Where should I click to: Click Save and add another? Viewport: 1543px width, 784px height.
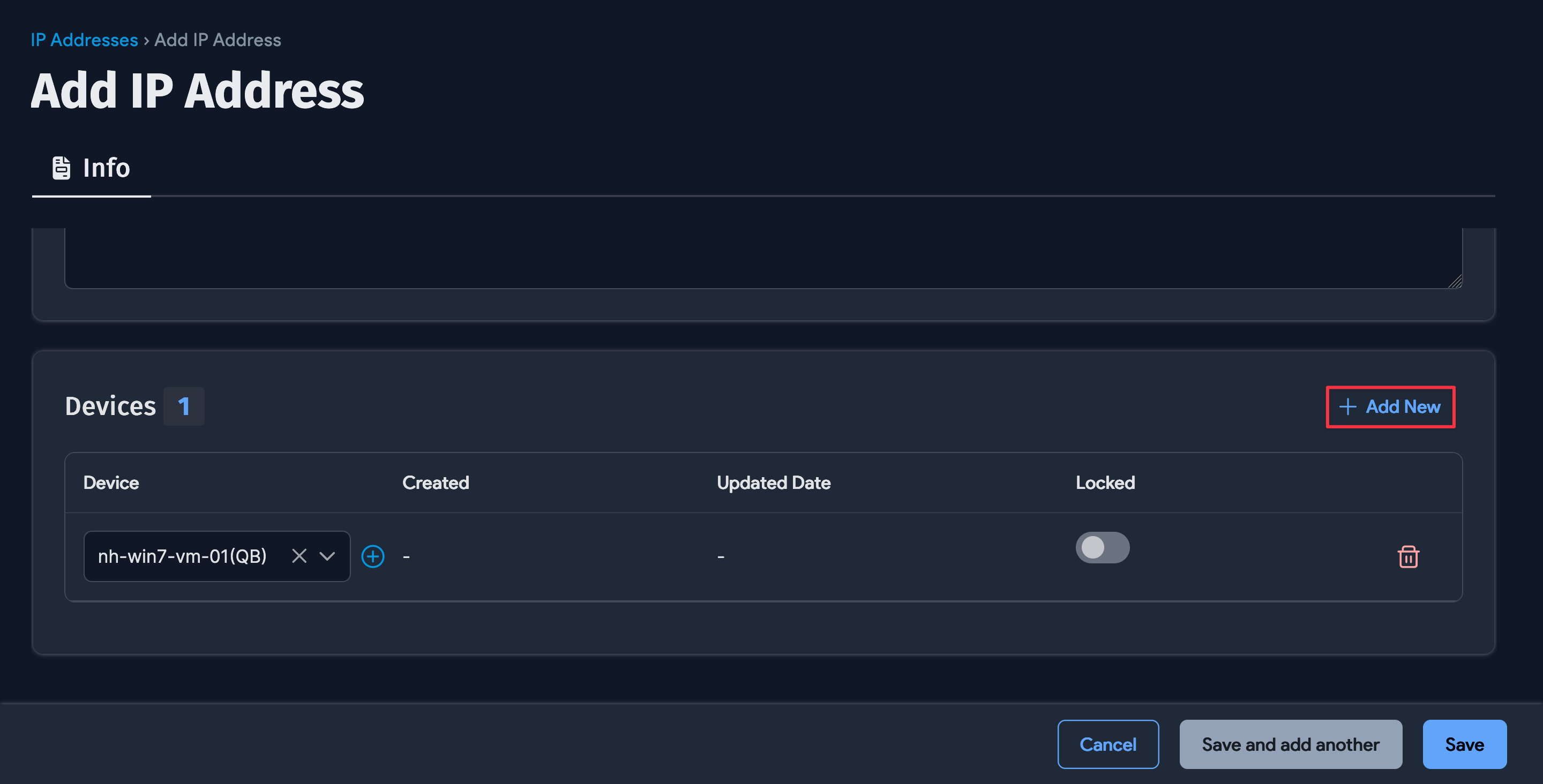point(1290,744)
